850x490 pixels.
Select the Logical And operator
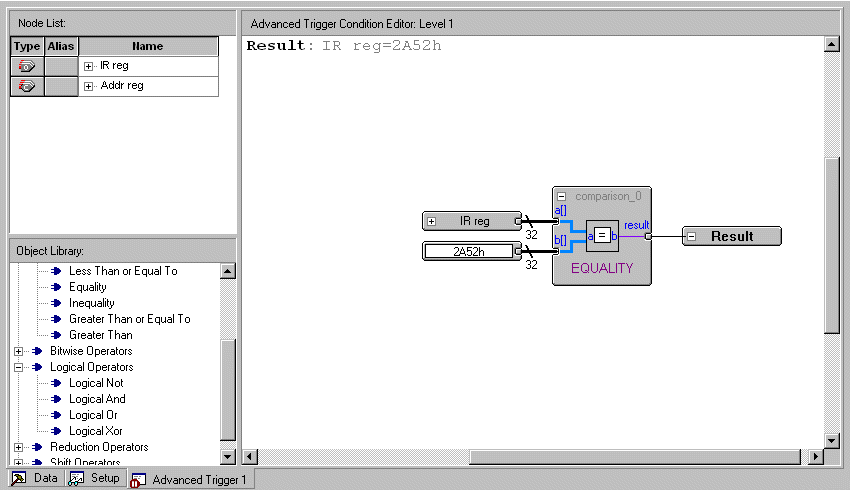pyautogui.click(x=97, y=399)
